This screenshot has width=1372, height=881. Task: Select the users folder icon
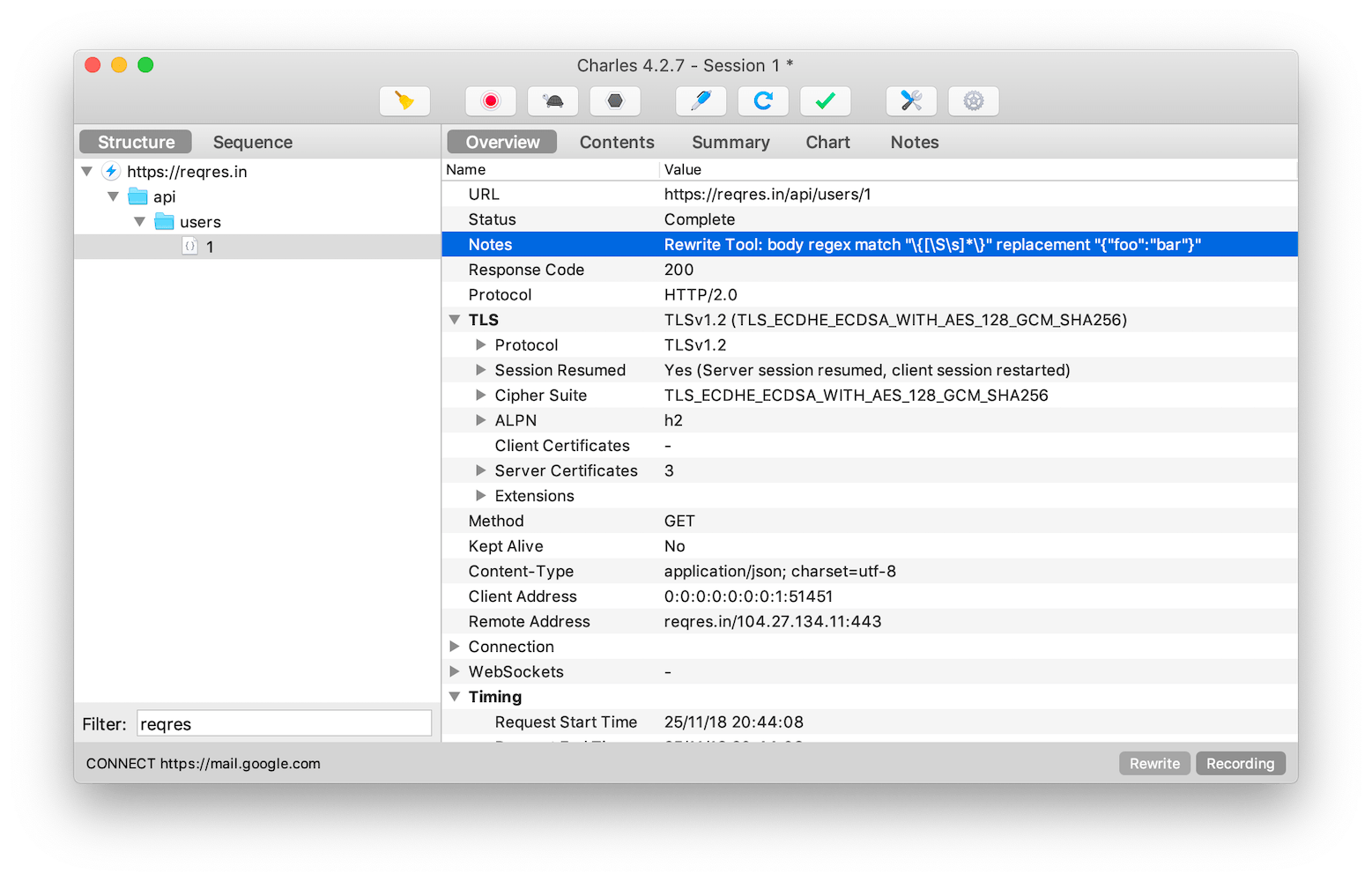164,221
